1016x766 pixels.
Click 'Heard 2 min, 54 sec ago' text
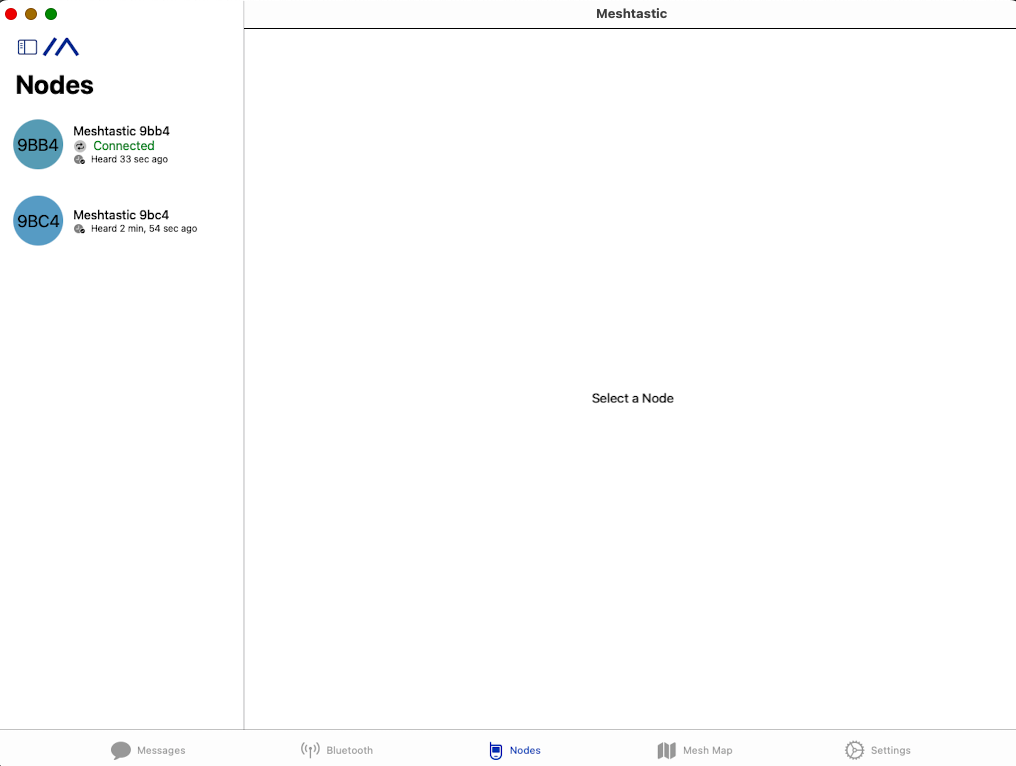click(x=144, y=229)
